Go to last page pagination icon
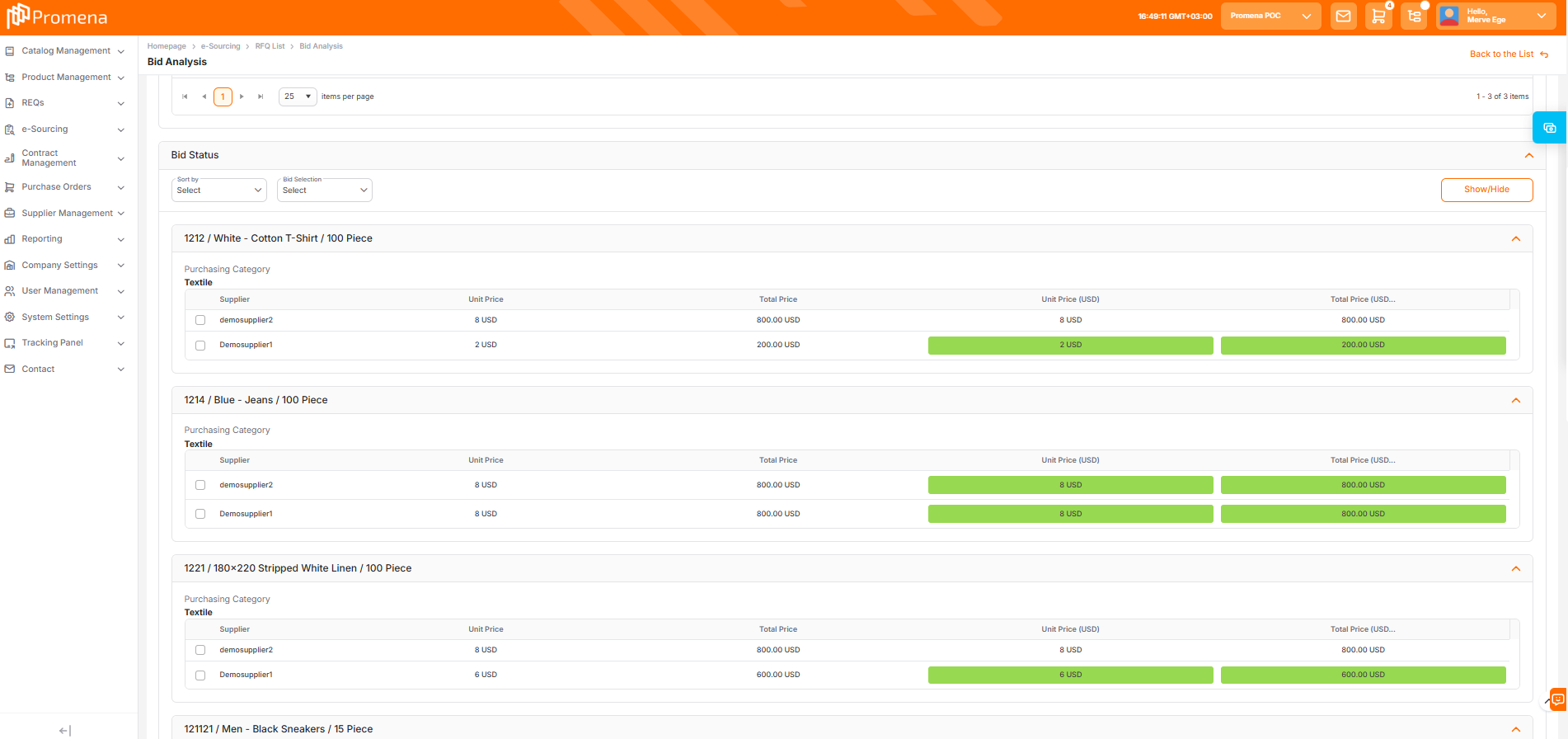 click(x=261, y=96)
